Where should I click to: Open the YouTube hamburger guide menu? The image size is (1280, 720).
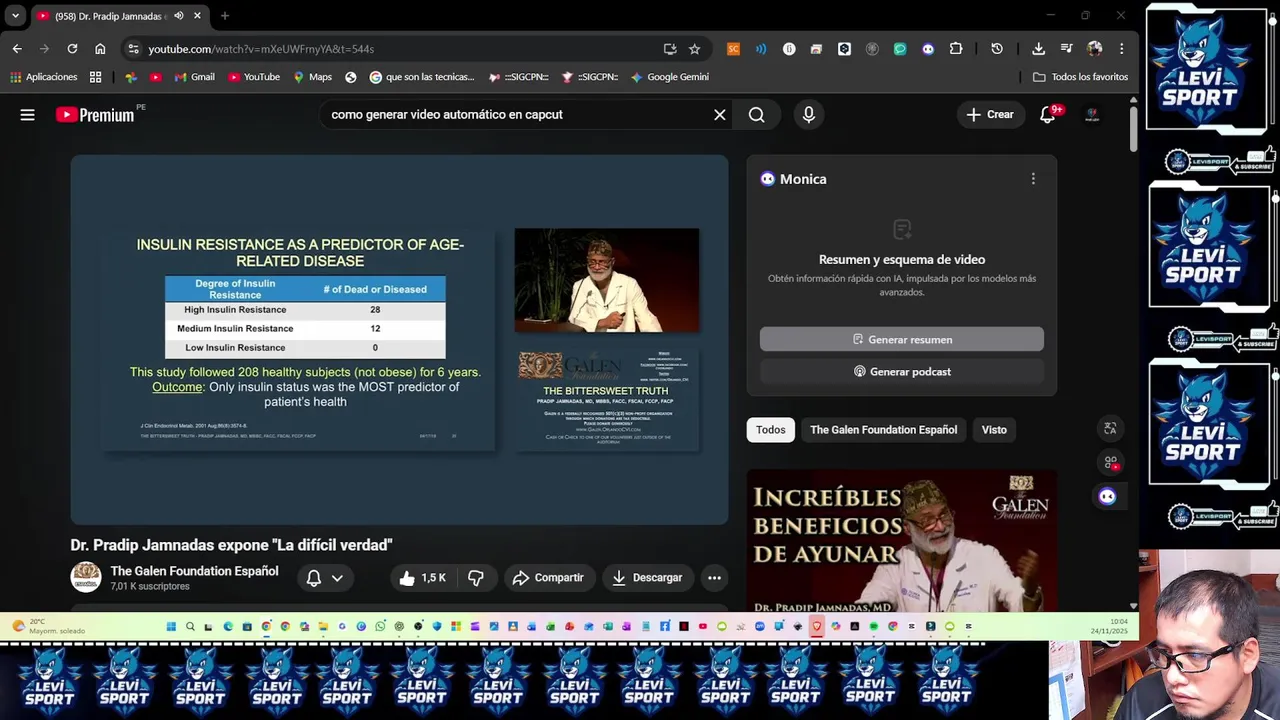(27, 115)
